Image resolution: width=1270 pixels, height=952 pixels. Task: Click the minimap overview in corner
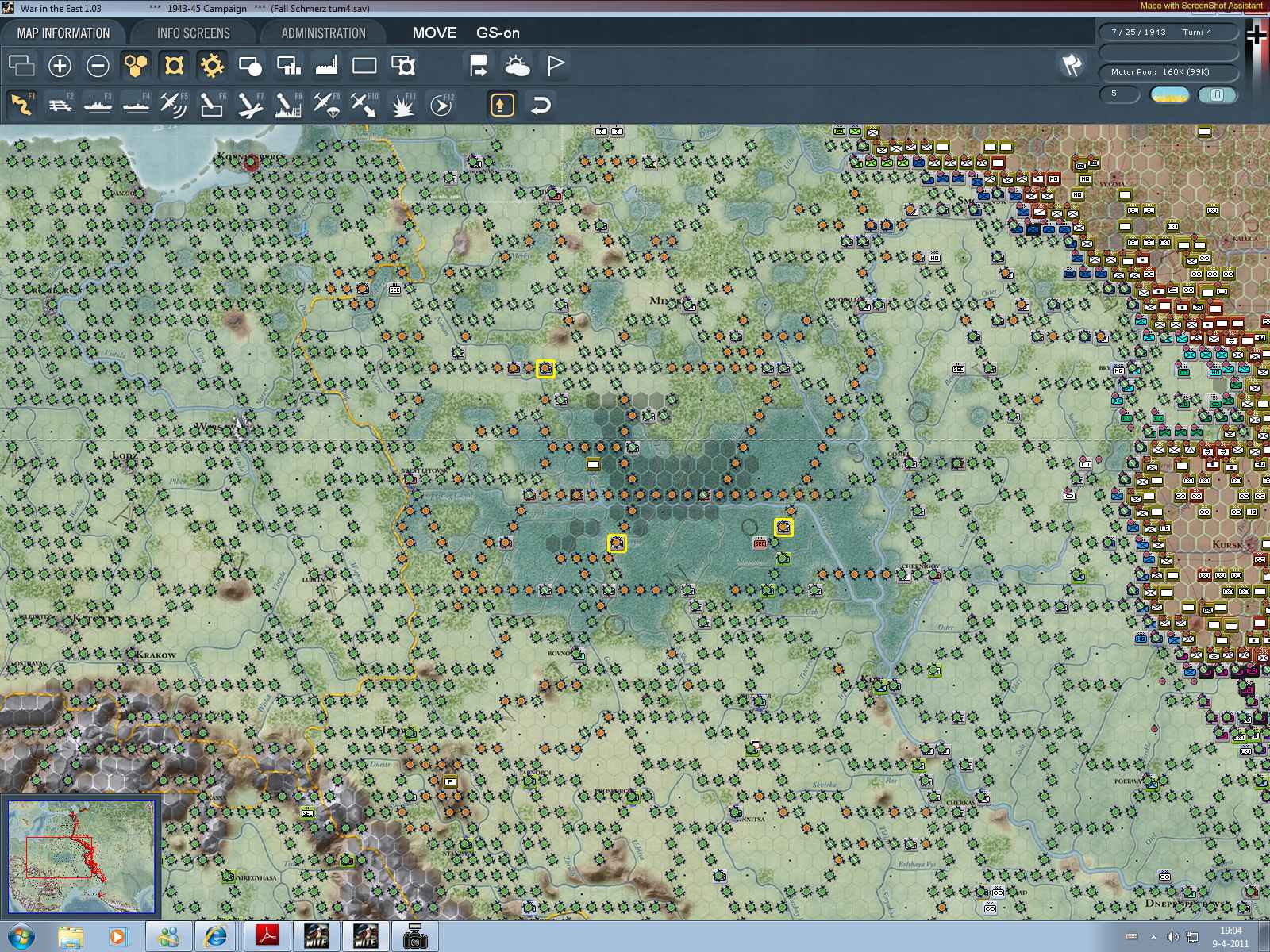(81, 856)
